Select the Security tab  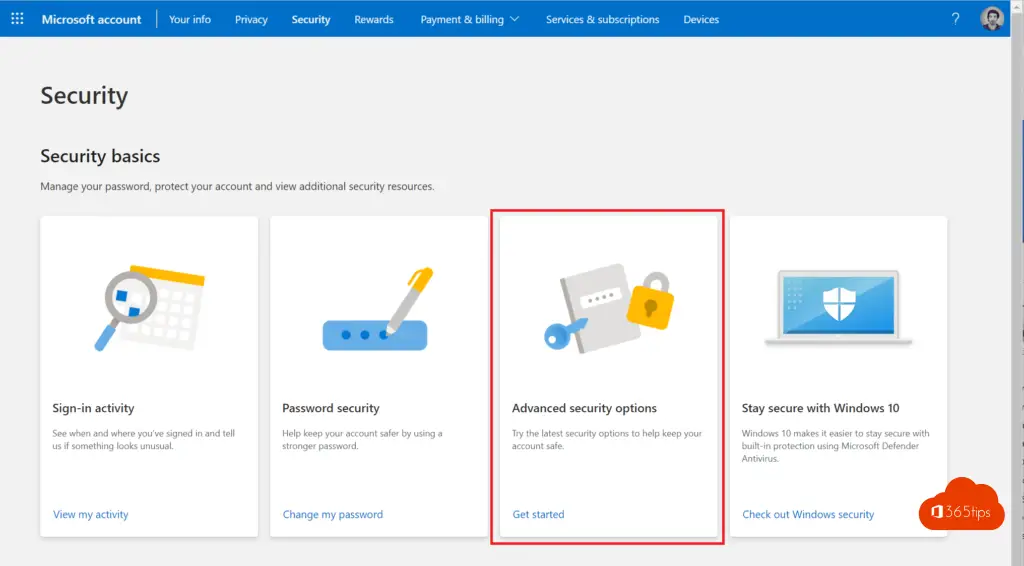click(311, 20)
